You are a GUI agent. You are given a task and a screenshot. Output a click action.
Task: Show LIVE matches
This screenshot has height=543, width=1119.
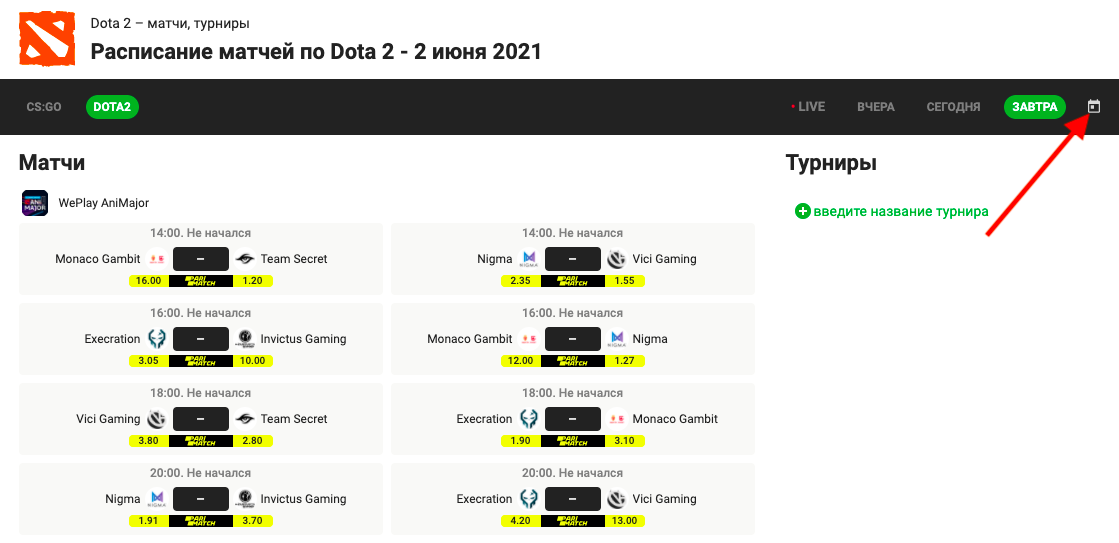(809, 107)
